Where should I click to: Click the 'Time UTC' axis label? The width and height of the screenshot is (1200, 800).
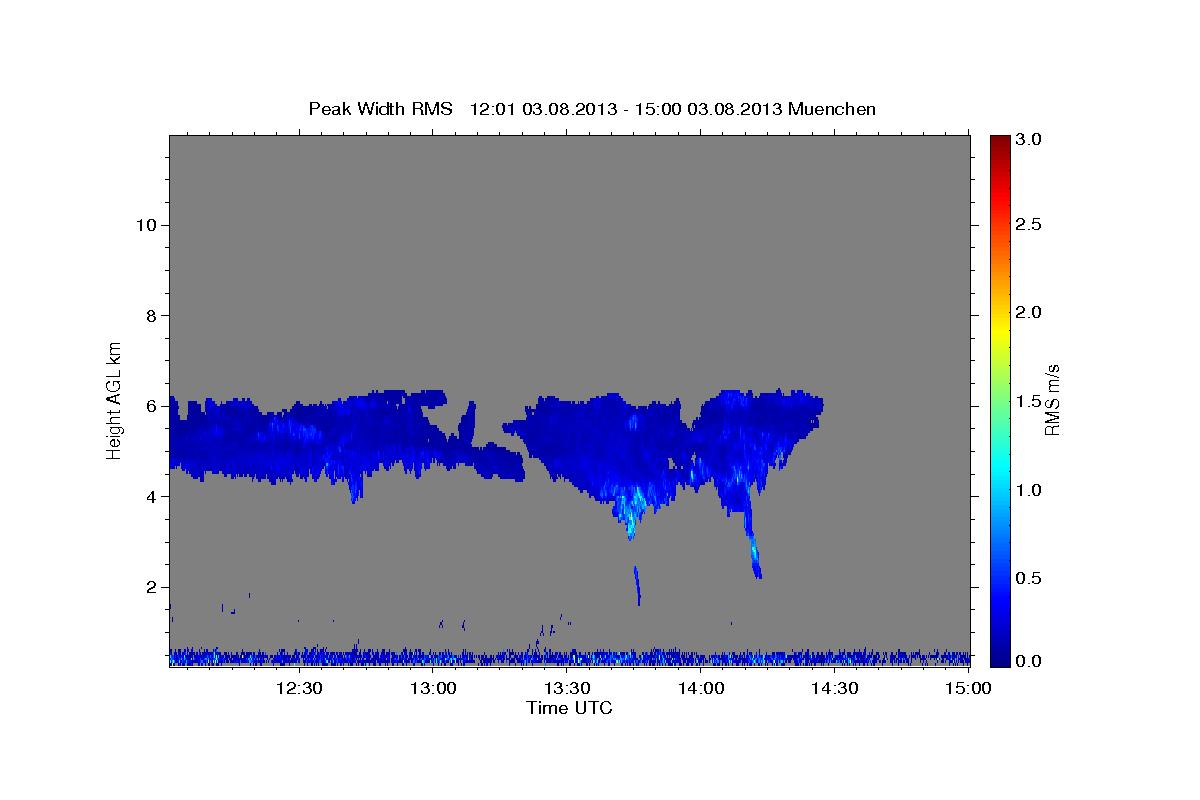point(569,708)
